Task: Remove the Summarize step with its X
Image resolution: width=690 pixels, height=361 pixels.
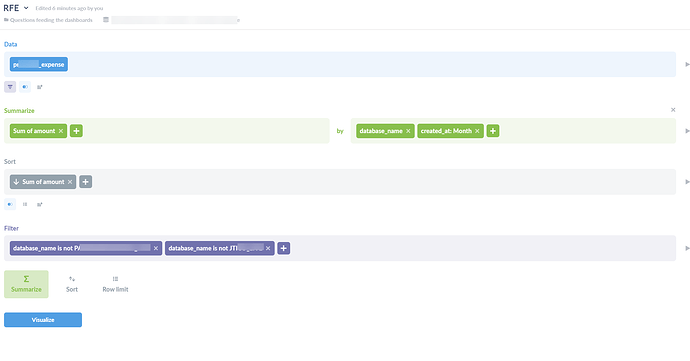Action: tap(673, 110)
